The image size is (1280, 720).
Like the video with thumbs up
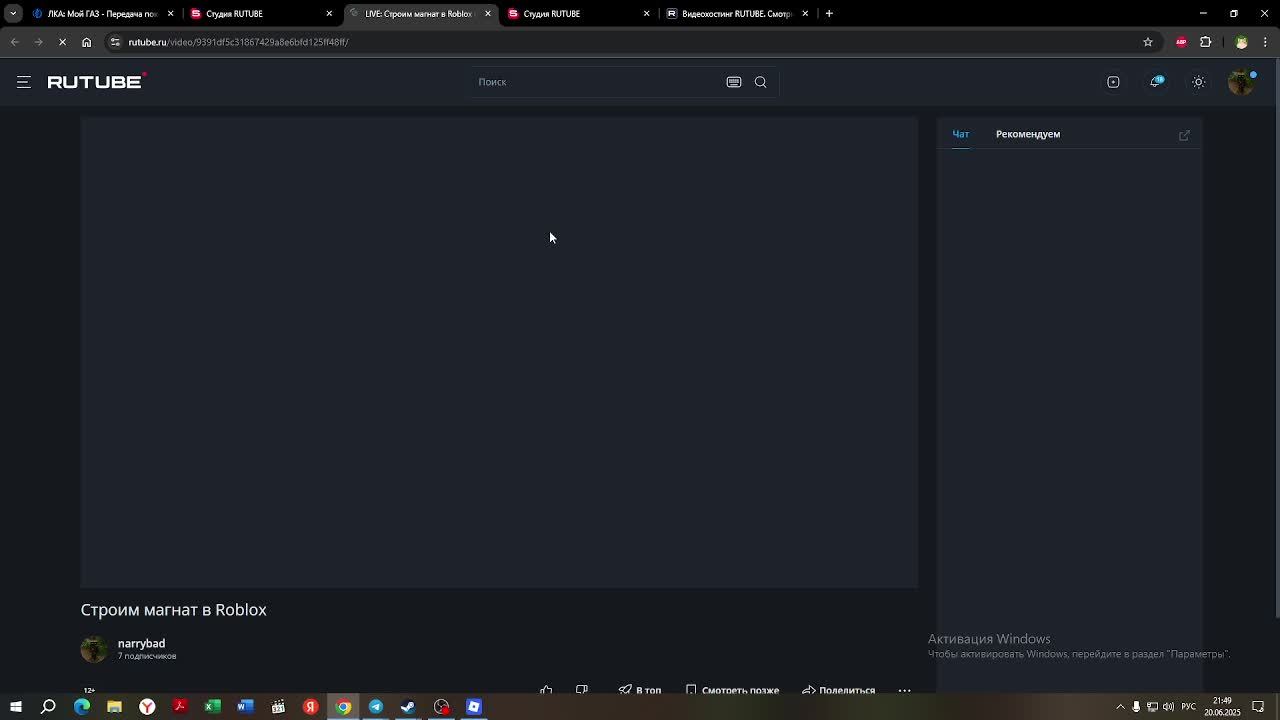click(x=546, y=690)
